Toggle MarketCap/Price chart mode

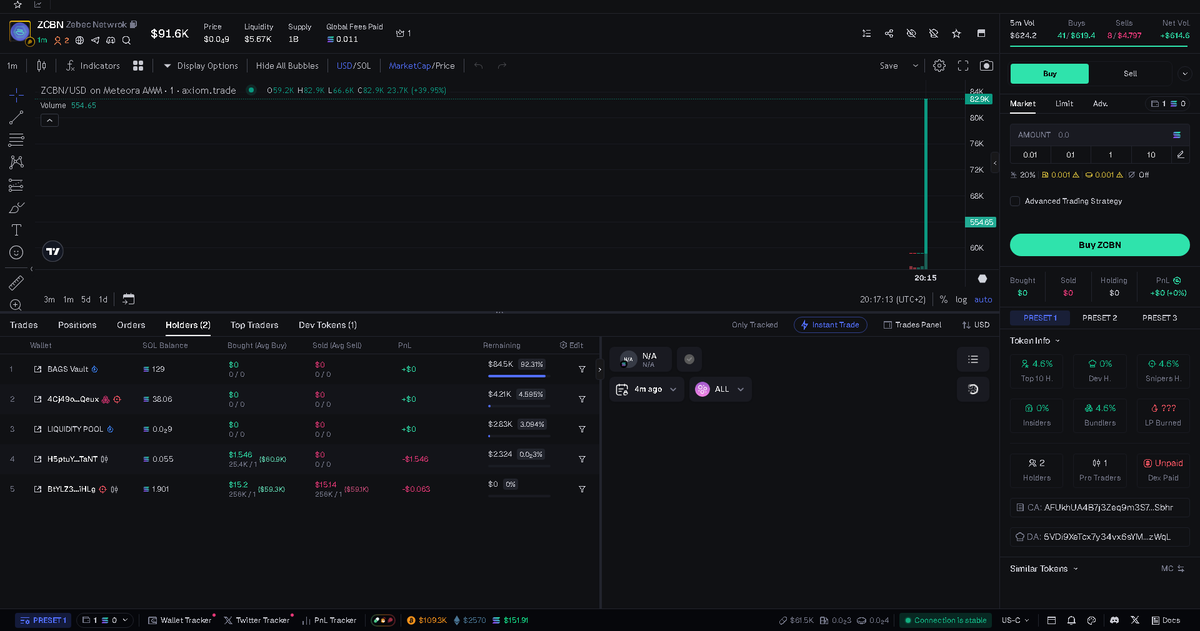click(421, 66)
